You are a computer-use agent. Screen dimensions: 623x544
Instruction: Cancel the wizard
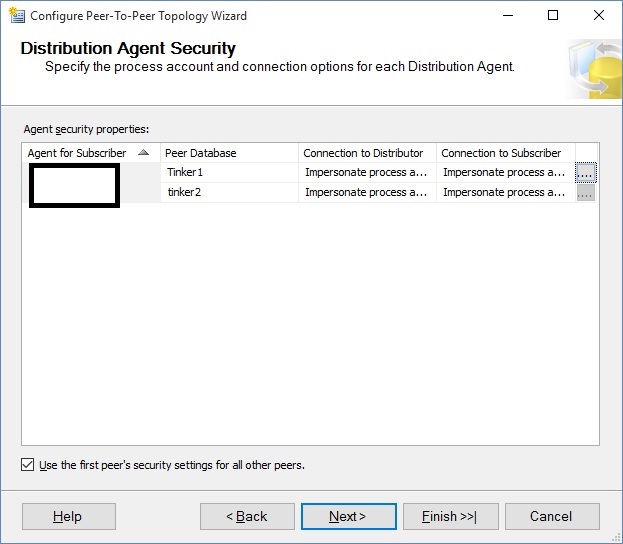tap(551, 516)
